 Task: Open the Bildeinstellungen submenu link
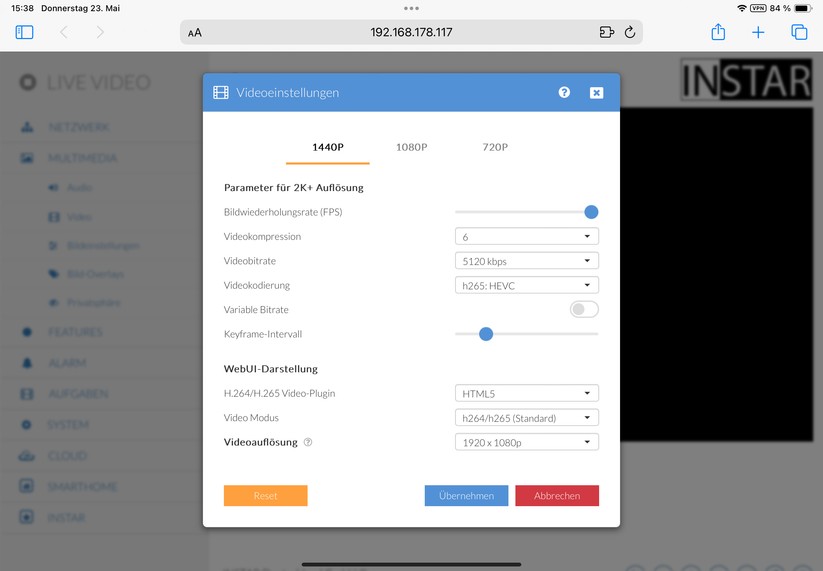pos(103,246)
